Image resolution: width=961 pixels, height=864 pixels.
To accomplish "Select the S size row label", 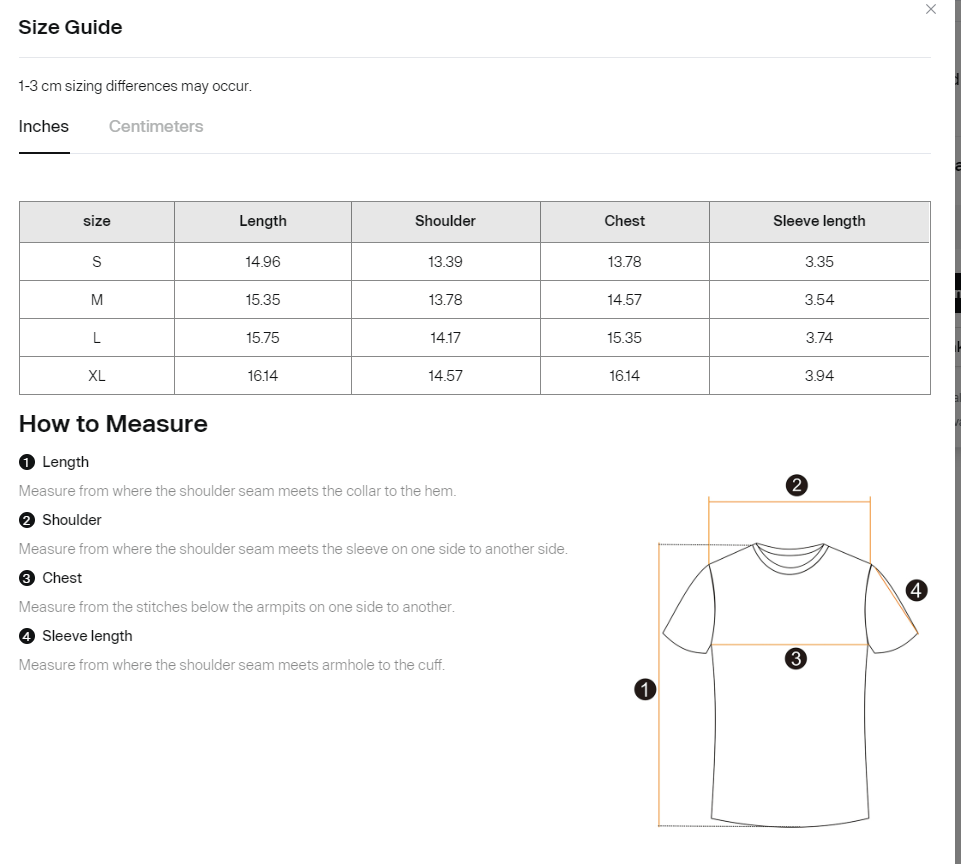I will click(x=97, y=262).
